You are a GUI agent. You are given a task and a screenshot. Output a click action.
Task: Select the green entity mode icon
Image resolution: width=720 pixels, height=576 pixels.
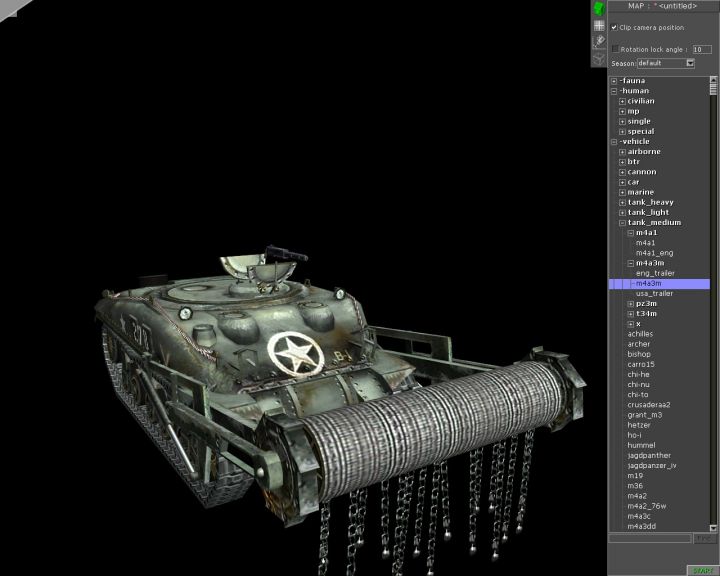click(x=599, y=8)
